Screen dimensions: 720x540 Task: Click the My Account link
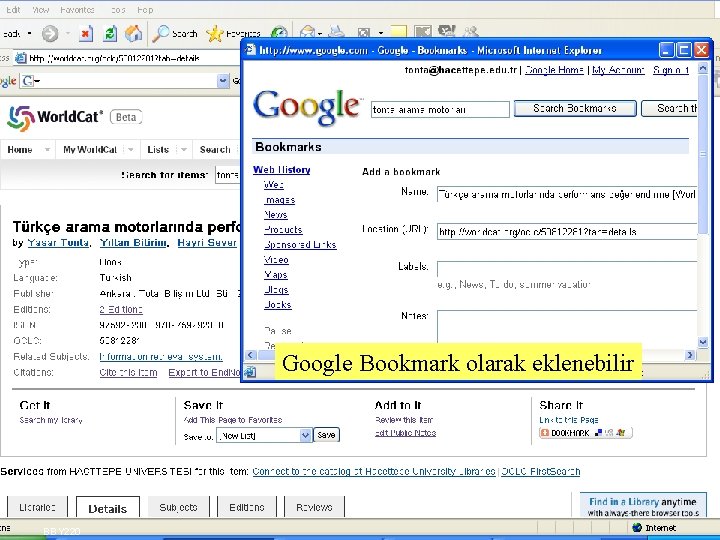pos(618,70)
